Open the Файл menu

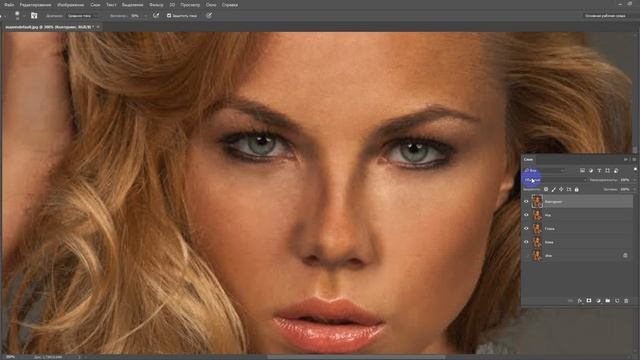9,5
